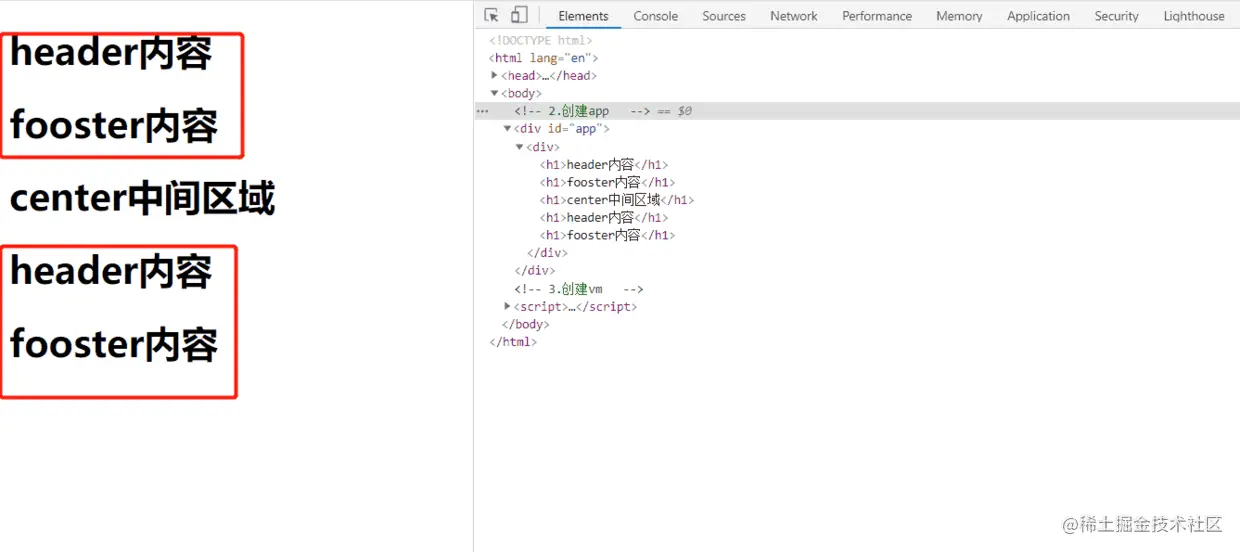Switch to the Lighthouse tab

[x=1194, y=16]
